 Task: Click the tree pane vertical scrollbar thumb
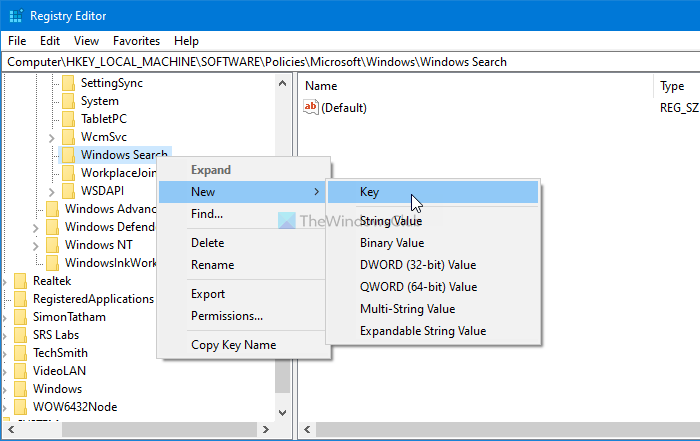282,376
